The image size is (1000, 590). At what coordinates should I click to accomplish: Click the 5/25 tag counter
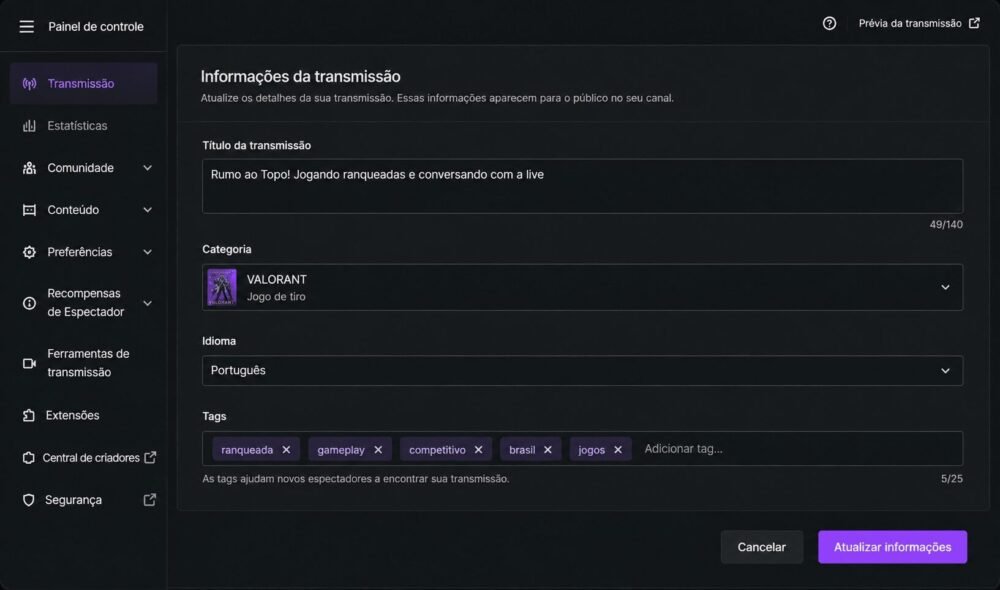click(952, 478)
